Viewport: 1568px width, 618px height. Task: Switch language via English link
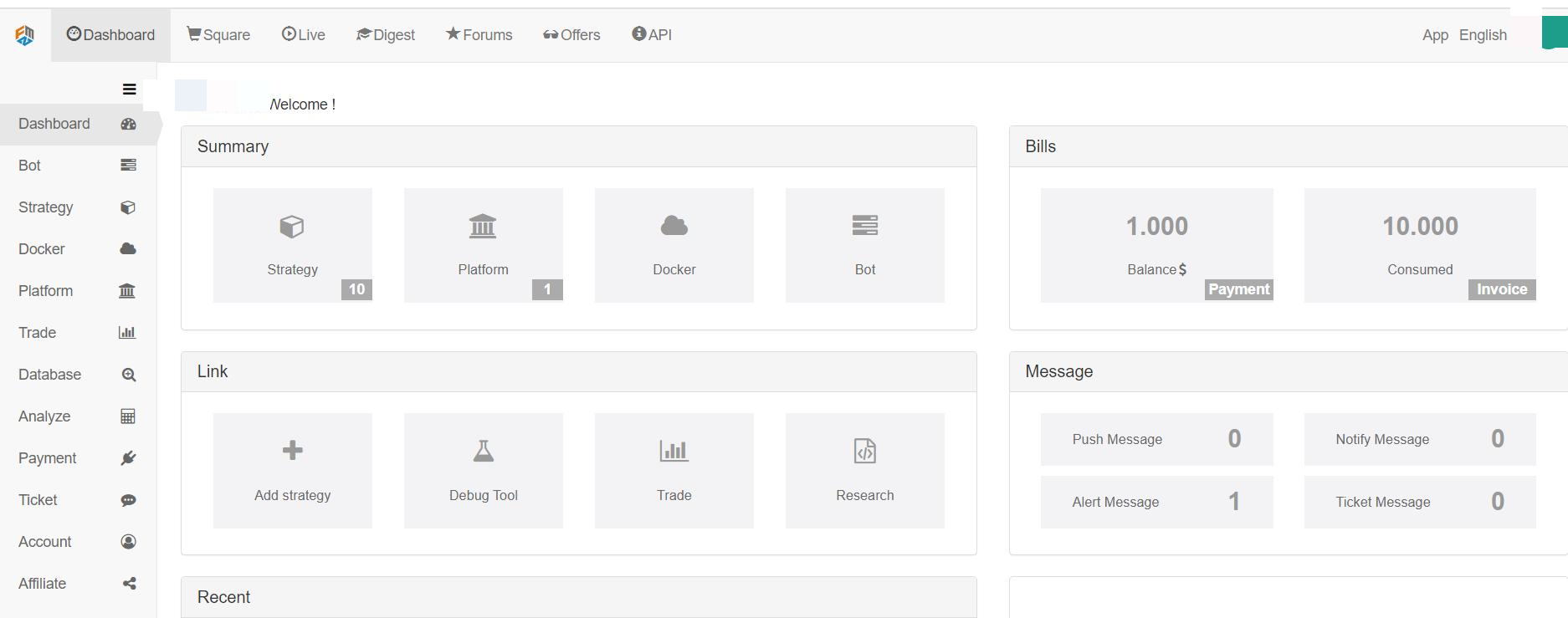click(x=1483, y=35)
